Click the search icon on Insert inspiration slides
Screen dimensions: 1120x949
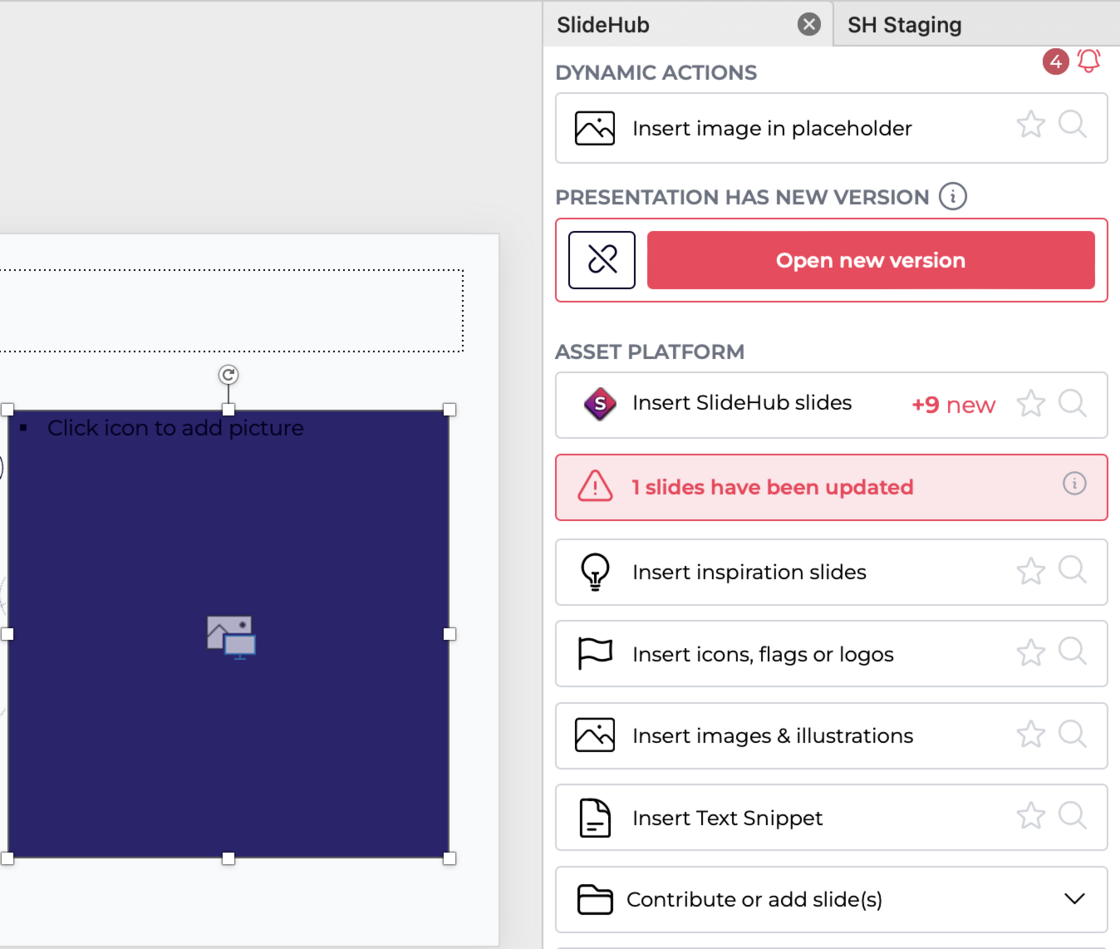pyautogui.click(x=1073, y=571)
